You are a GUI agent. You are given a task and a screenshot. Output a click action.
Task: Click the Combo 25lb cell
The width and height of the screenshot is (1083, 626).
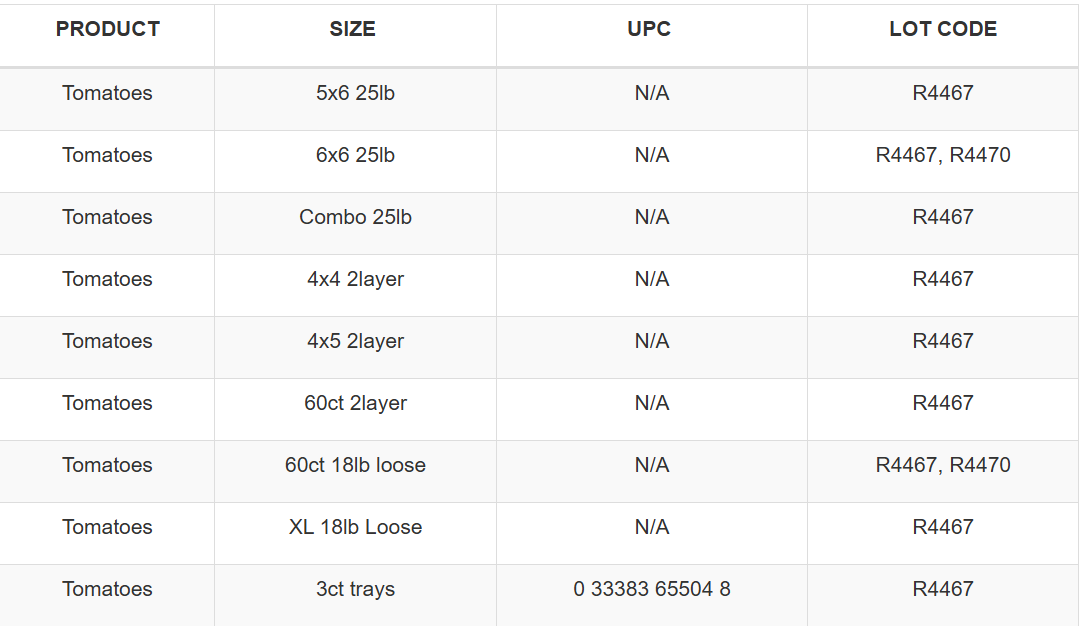tap(355, 218)
